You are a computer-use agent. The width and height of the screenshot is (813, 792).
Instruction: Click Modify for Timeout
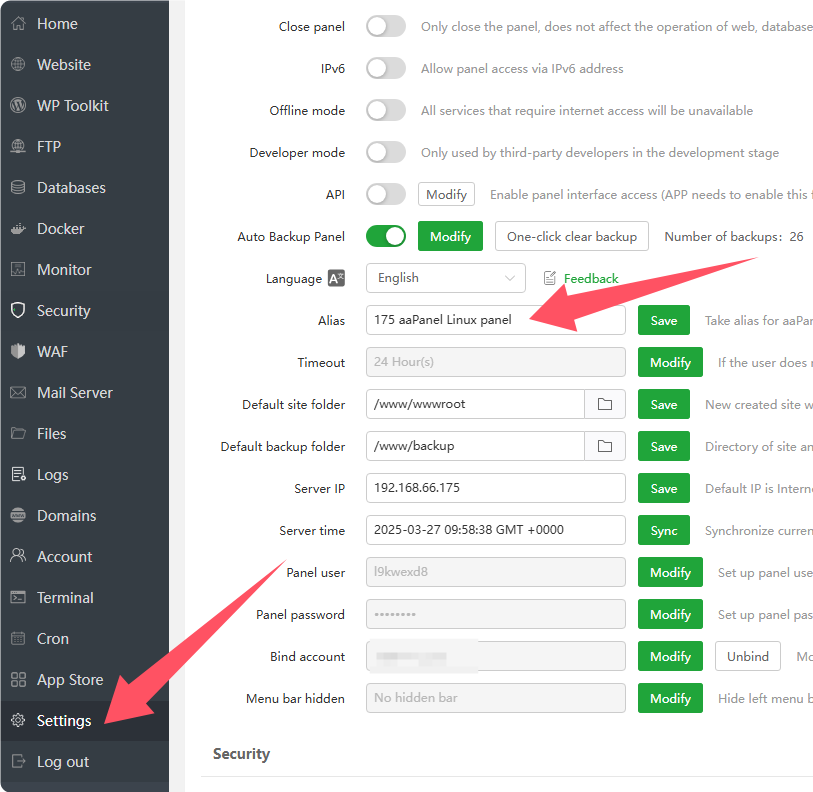[670, 363]
